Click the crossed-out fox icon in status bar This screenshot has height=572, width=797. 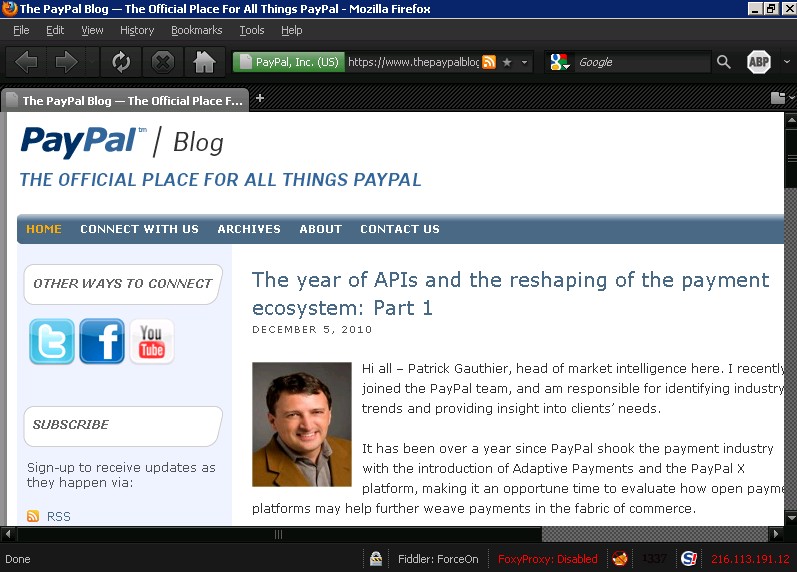(x=620, y=559)
